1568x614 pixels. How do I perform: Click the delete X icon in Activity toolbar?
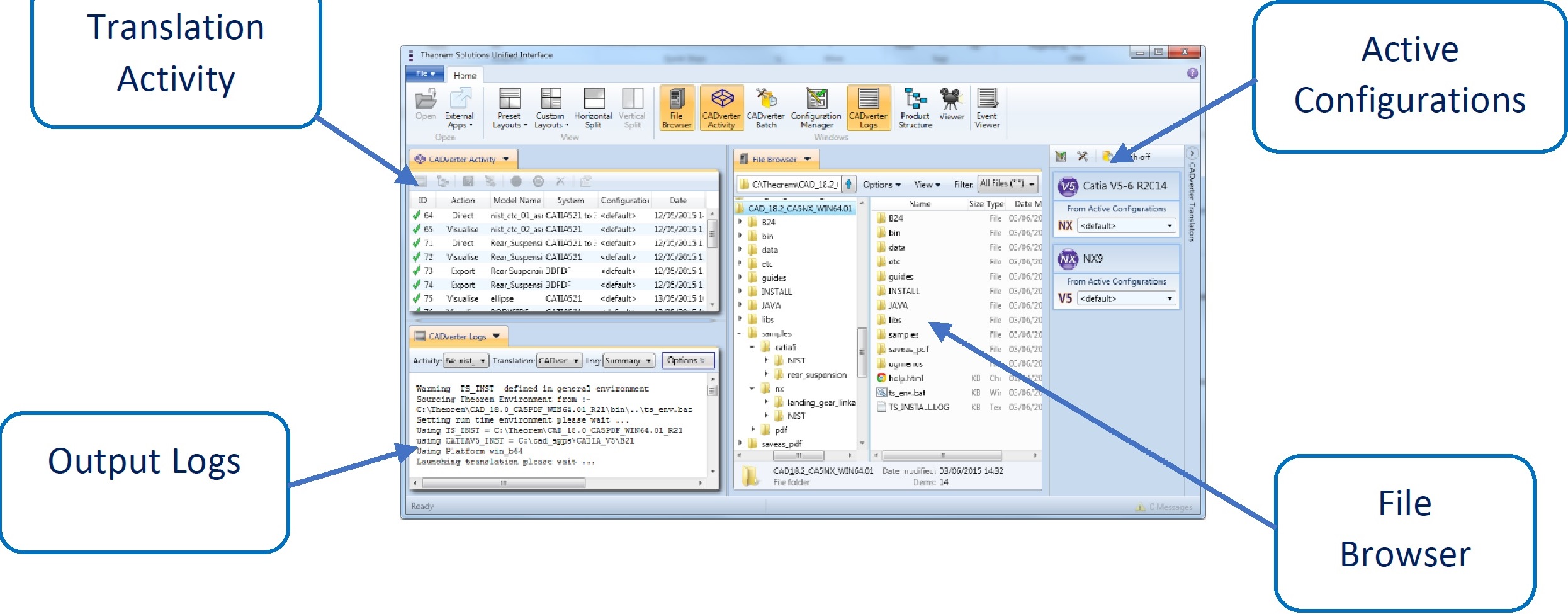560,181
